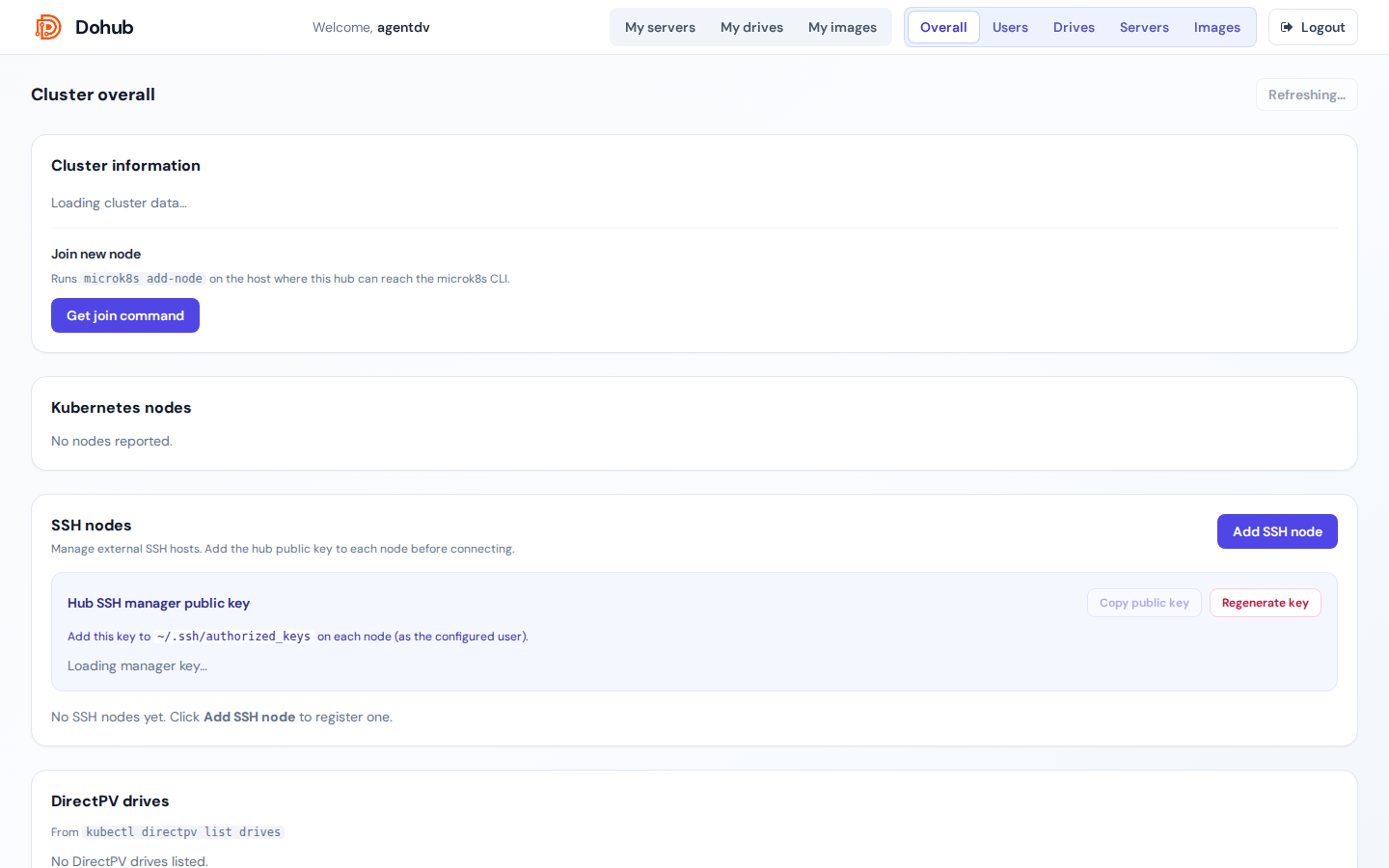Viewport: 1389px width, 868px height.
Task: Click the Logout button
Action: tap(1313, 27)
